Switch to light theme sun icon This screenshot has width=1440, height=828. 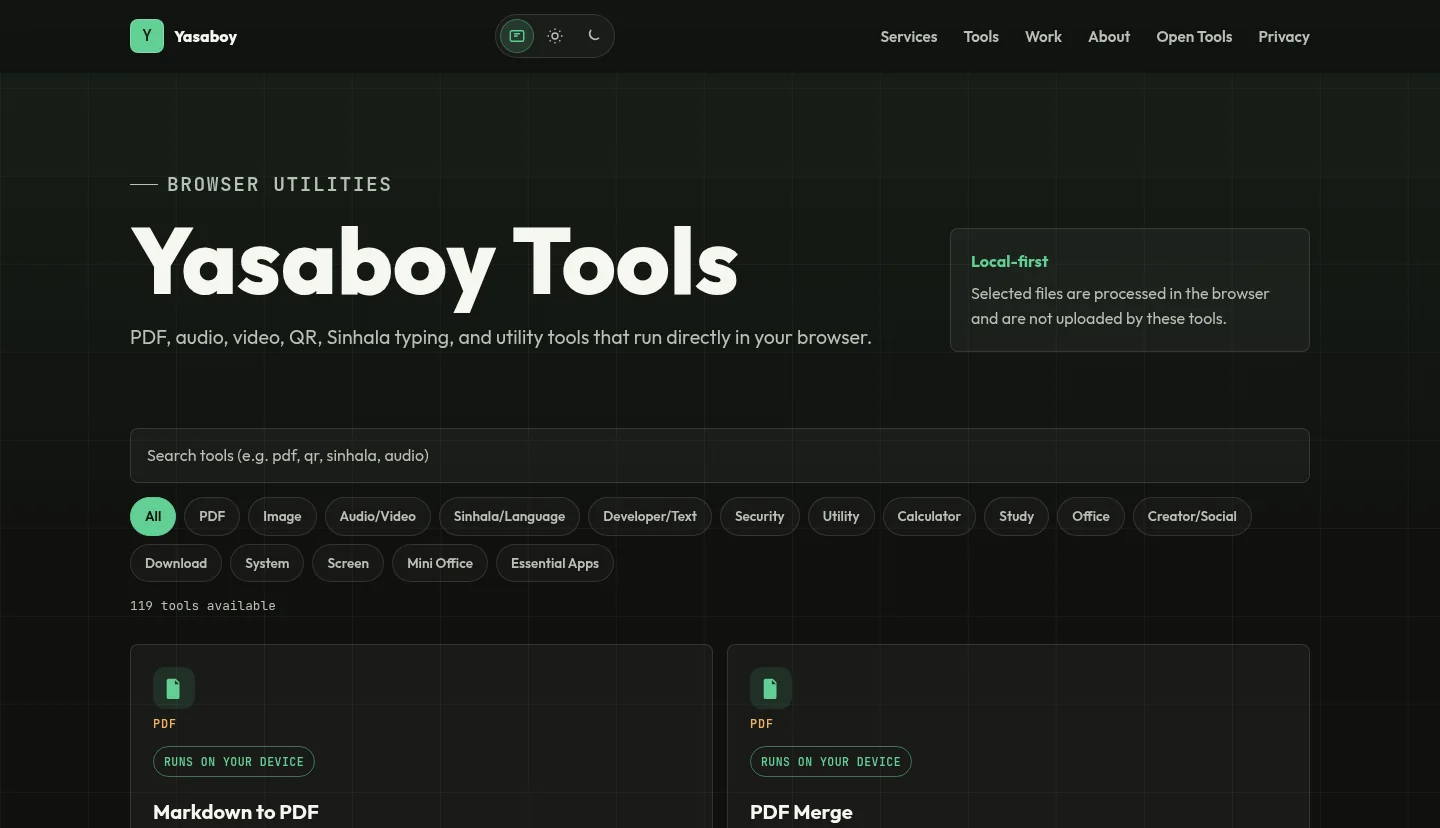555,36
